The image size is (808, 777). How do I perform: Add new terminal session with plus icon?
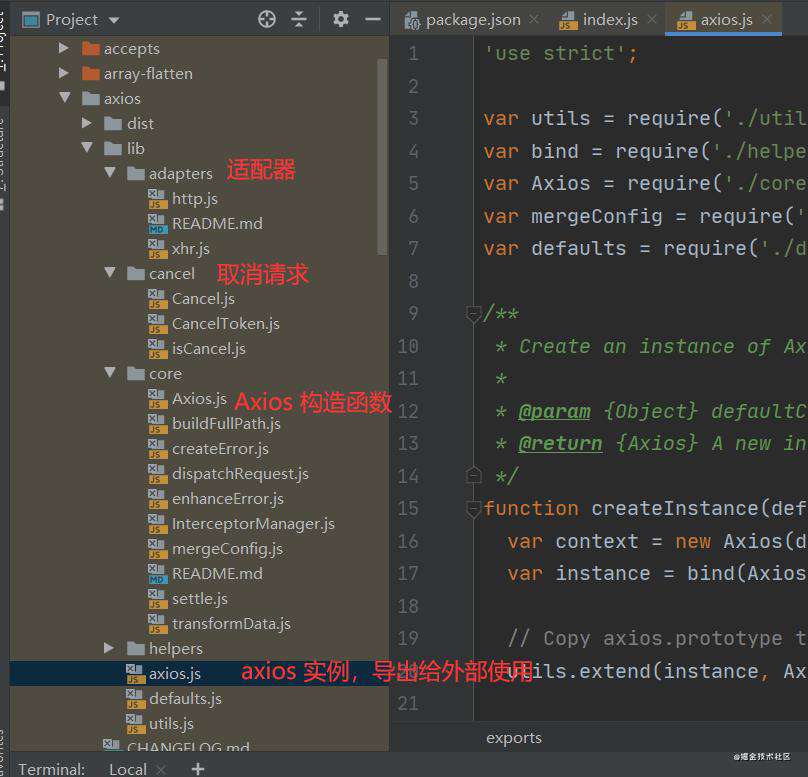click(x=198, y=769)
